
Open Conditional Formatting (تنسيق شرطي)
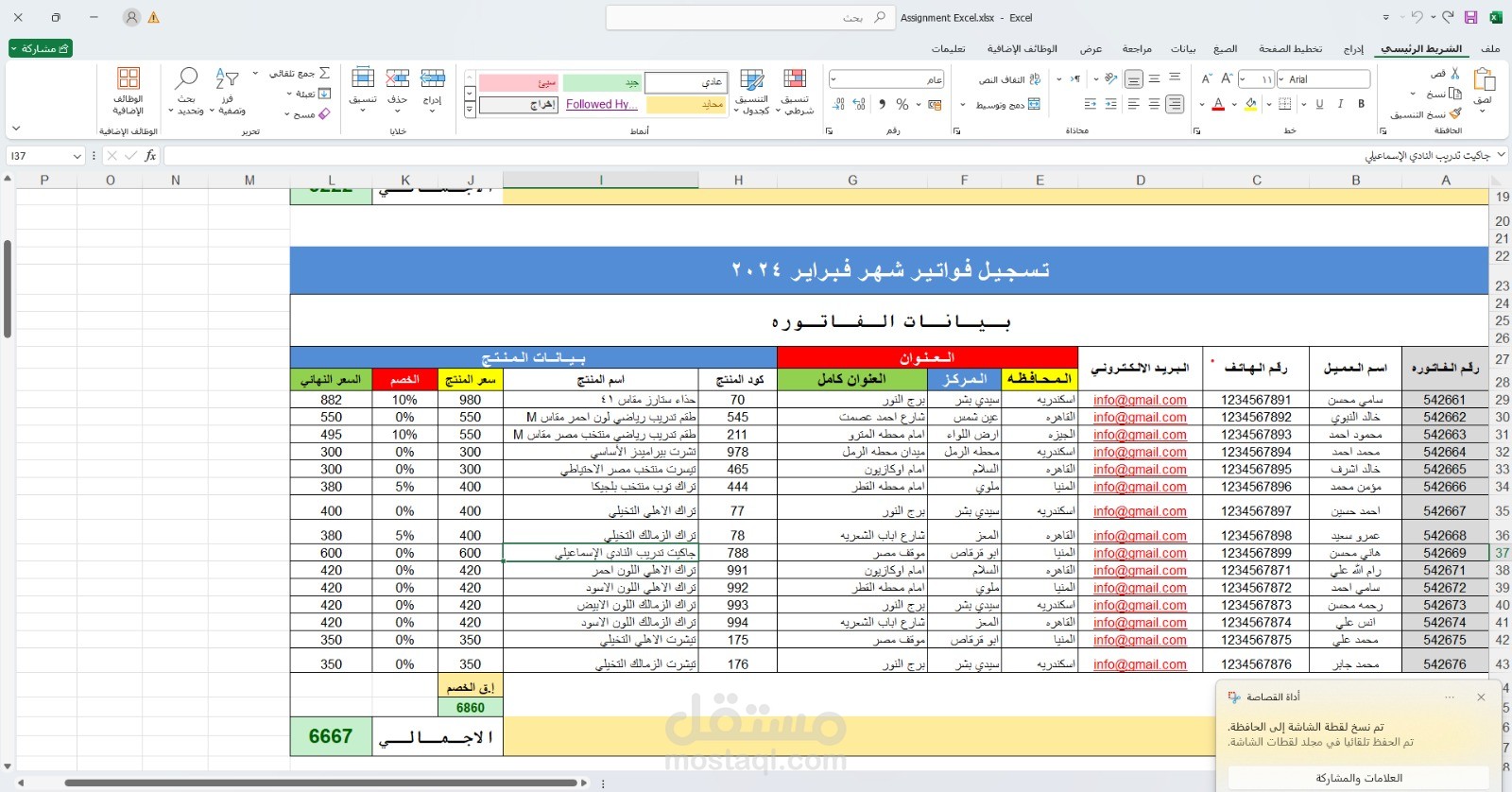click(x=795, y=92)
